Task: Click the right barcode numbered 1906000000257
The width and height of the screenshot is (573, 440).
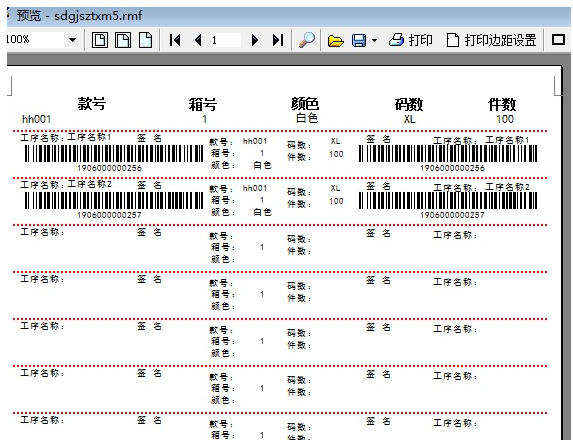Action: coord(448,201)
